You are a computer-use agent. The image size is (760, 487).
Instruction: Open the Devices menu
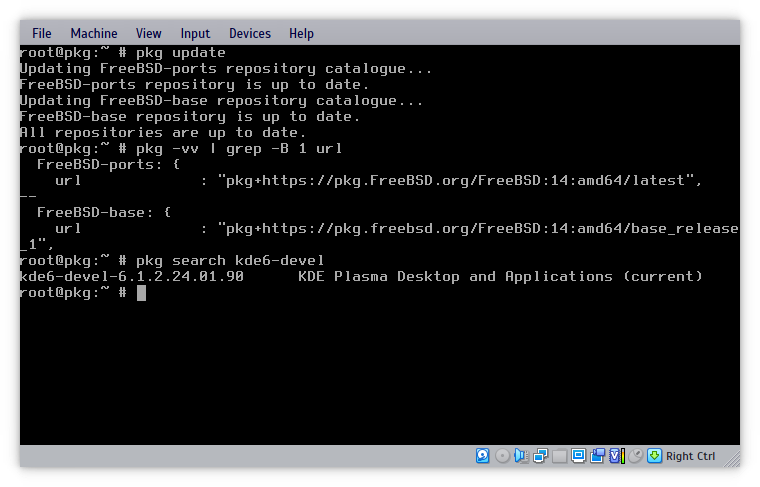[249, 33]
